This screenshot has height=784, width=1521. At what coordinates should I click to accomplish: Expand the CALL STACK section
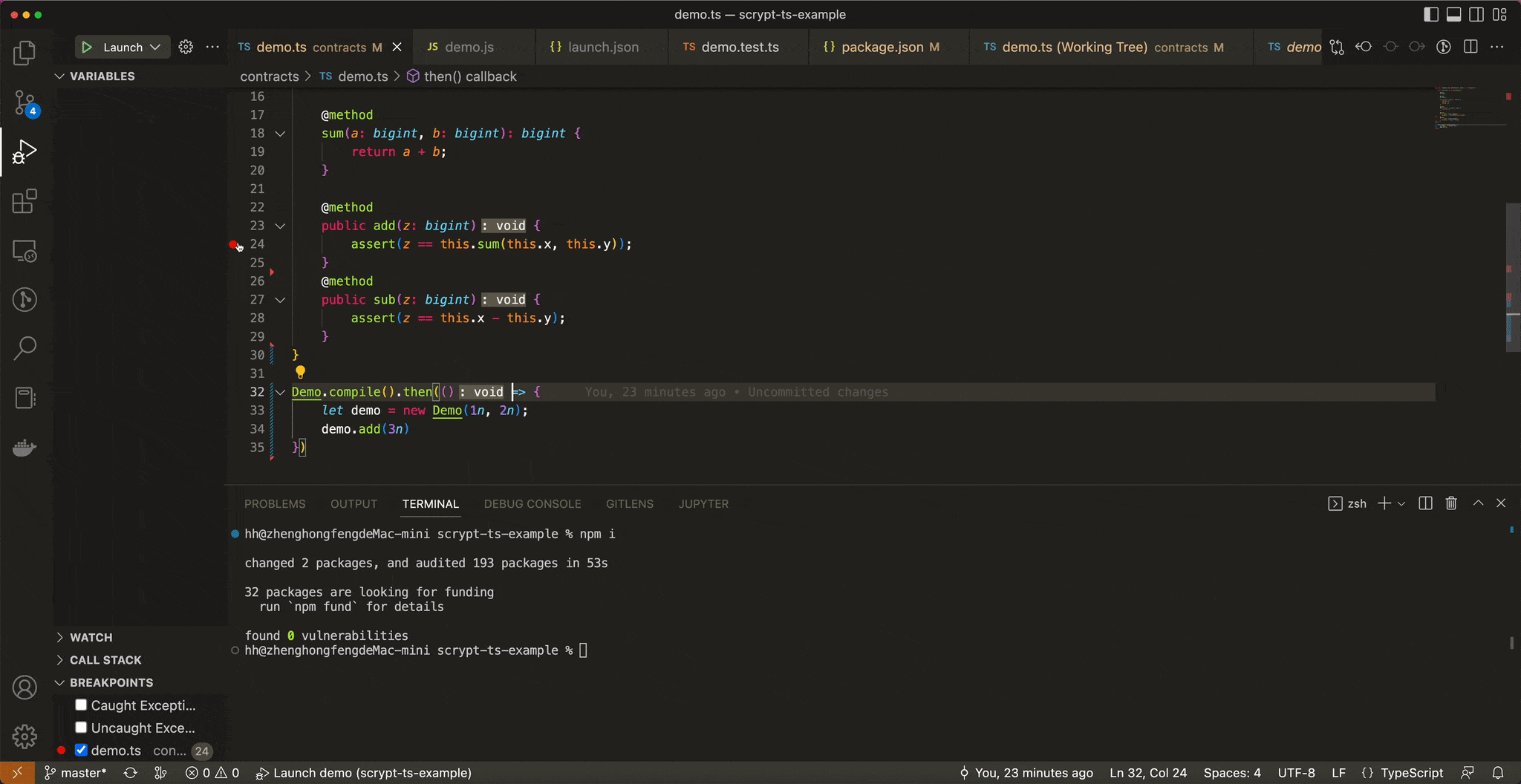[x=105, y=660]
